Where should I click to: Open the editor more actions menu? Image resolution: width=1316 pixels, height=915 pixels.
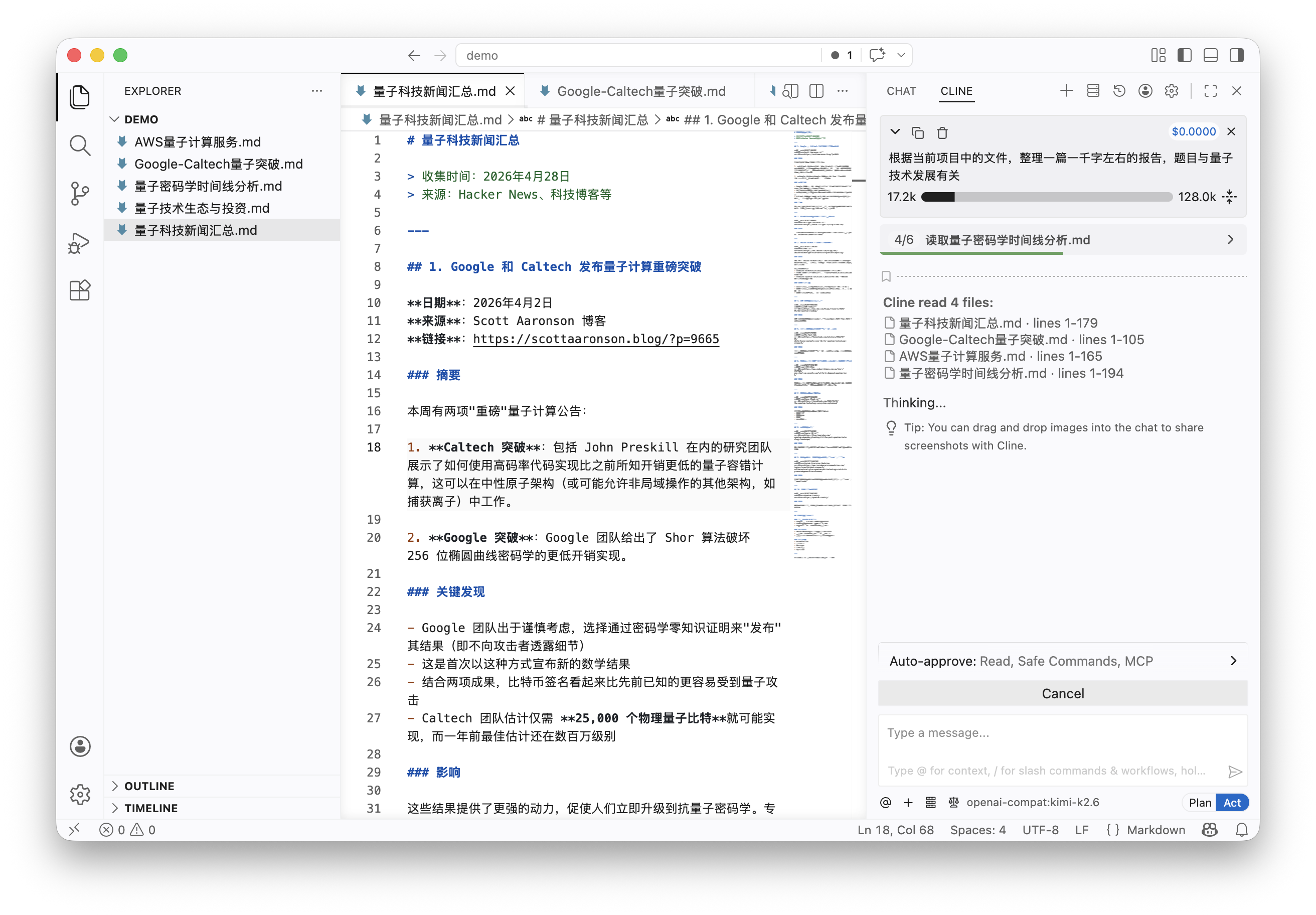pyautogui.click(x=842, y=91)
